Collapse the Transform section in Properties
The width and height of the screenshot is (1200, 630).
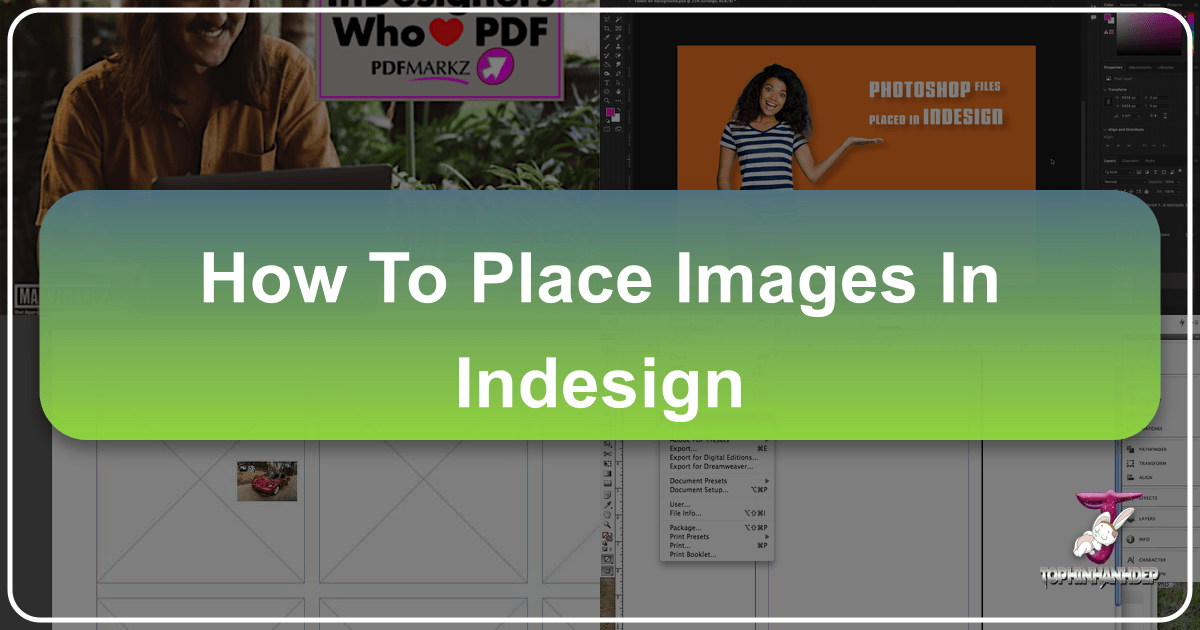click(1104, 89)
